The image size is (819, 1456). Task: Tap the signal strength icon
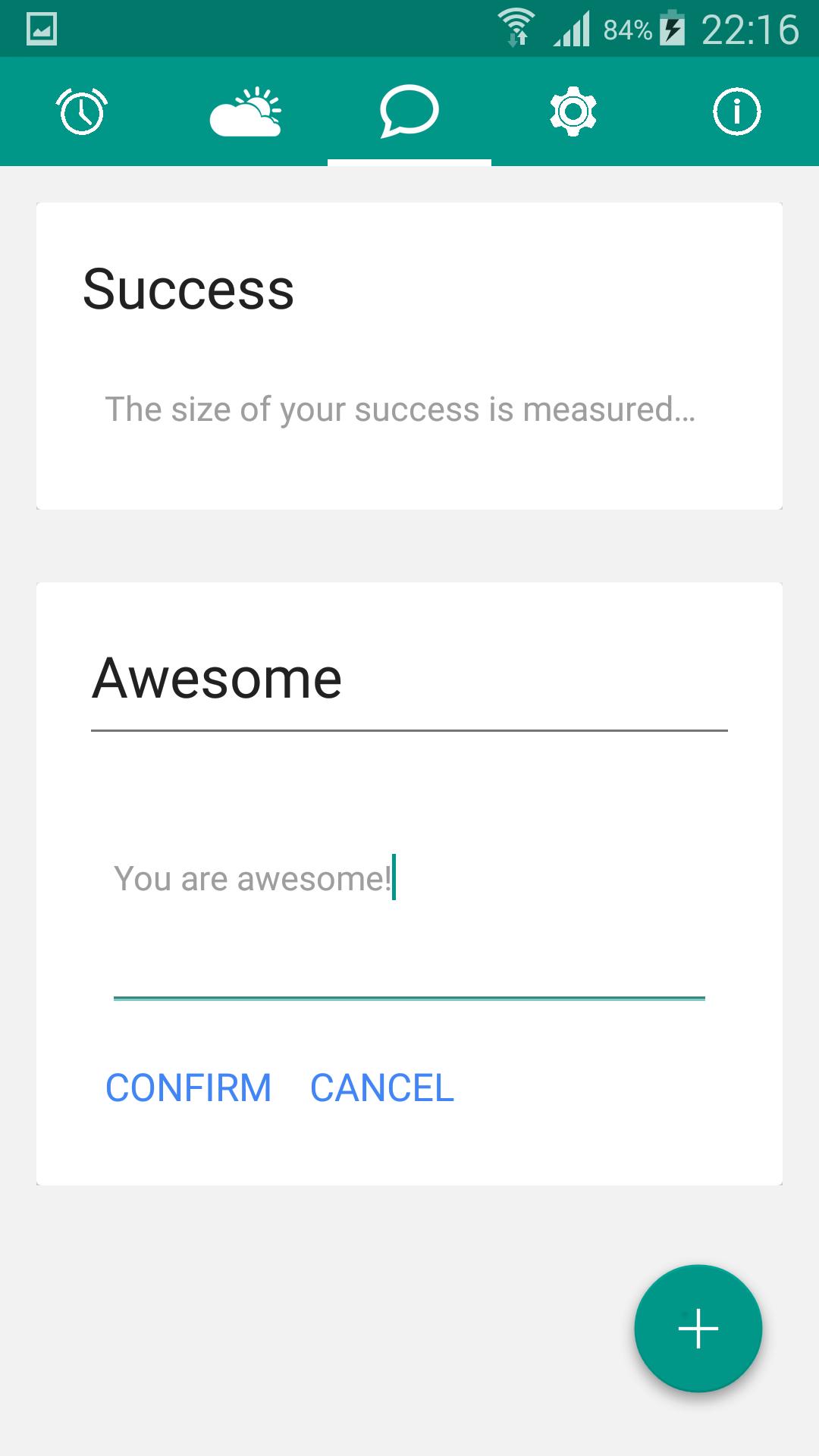point(572,30)
